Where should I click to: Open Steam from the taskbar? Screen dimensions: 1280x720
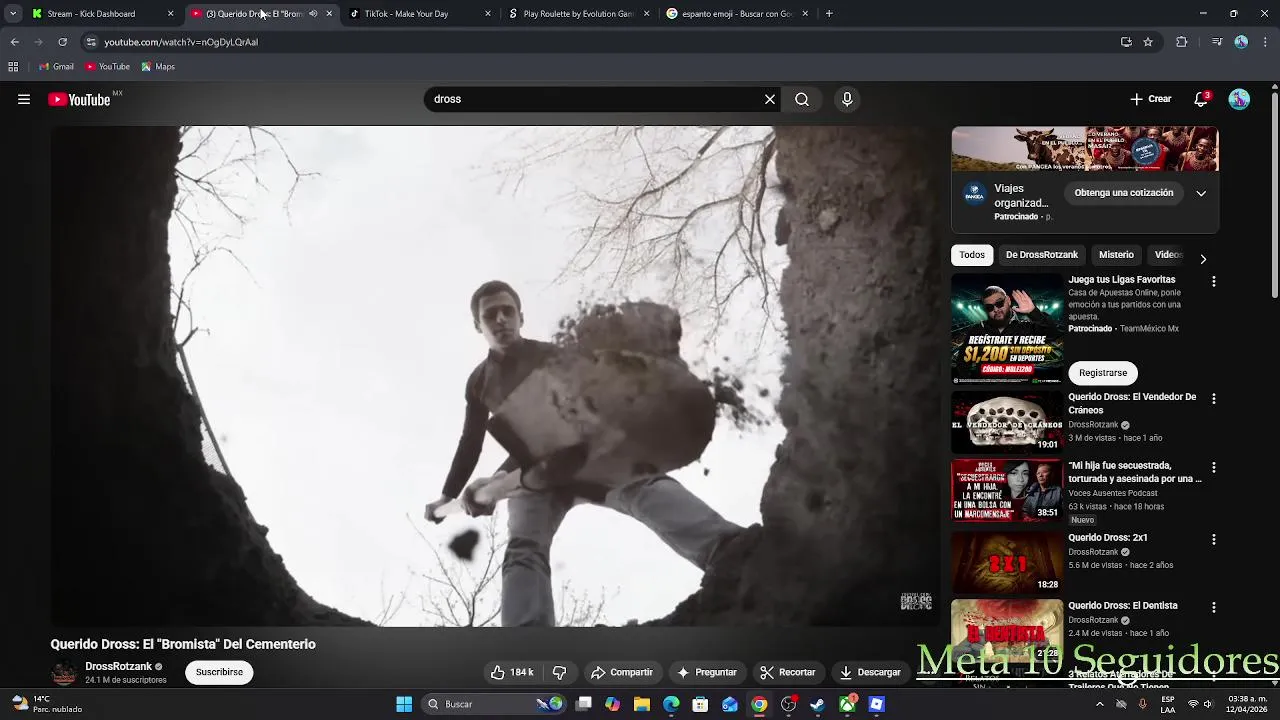pyautogui.click(x=817, y=704)
